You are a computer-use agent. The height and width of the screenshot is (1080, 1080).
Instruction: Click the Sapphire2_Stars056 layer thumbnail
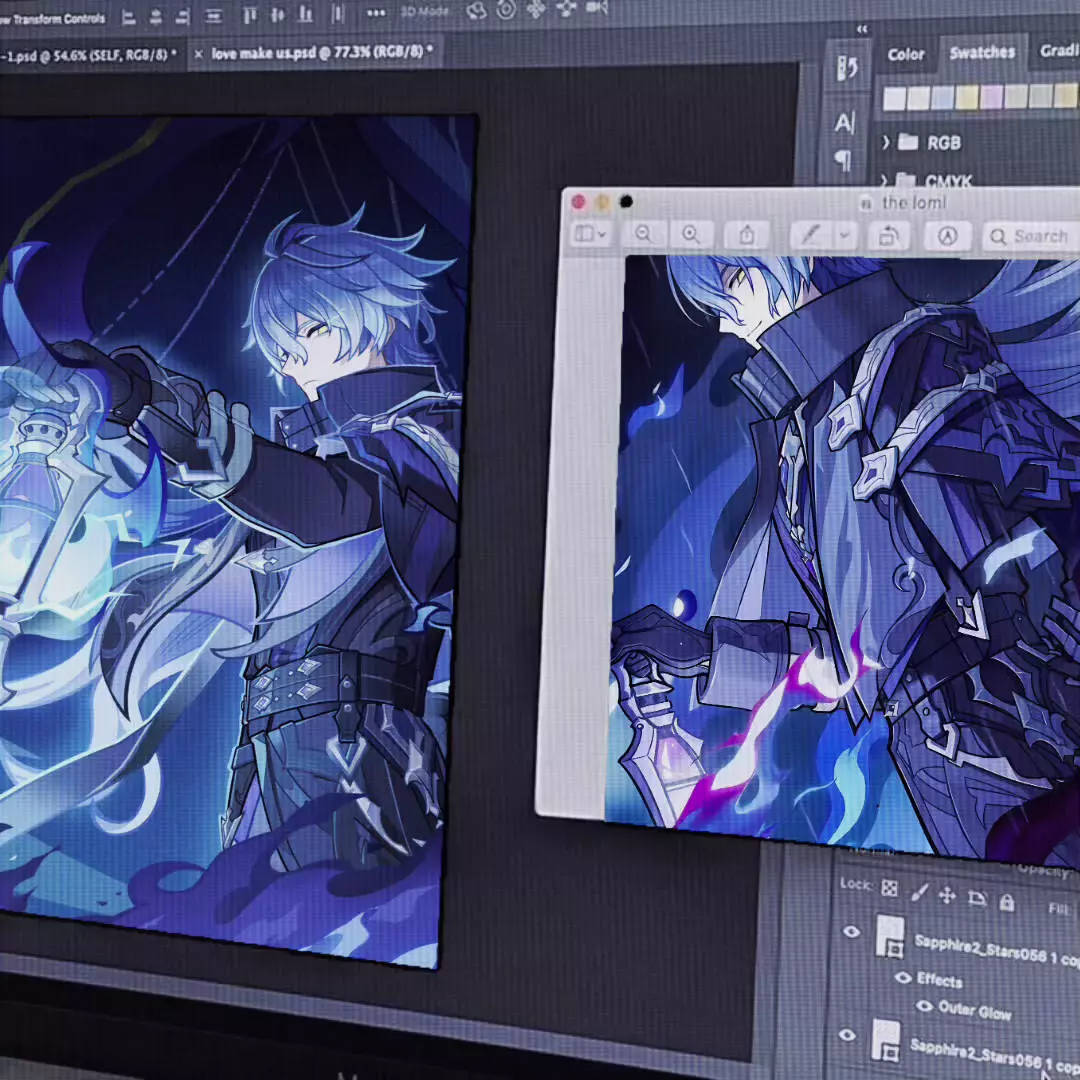[886, 1041]
